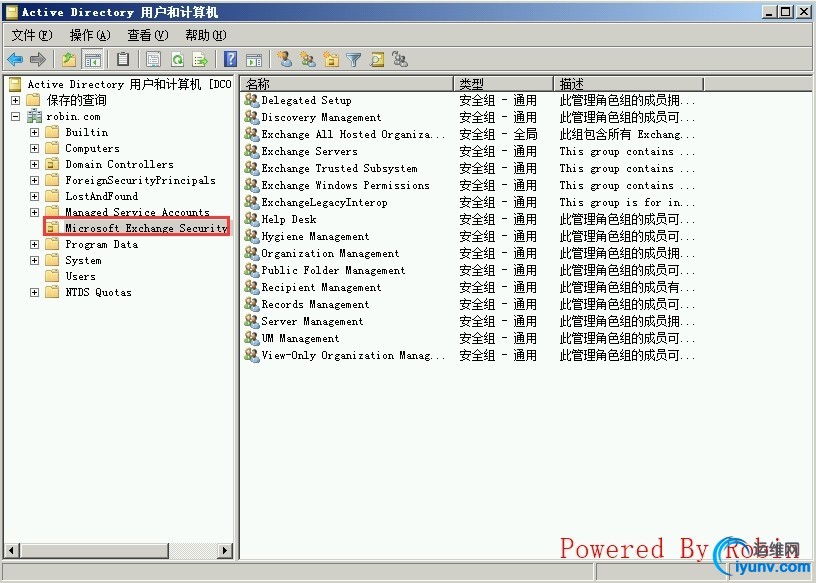Image resolution: width=816 pixels, height=583 pixels.
Task: Click the Back arrow in the toolbar
Action: pyautogui.click(x=15, y=59)
